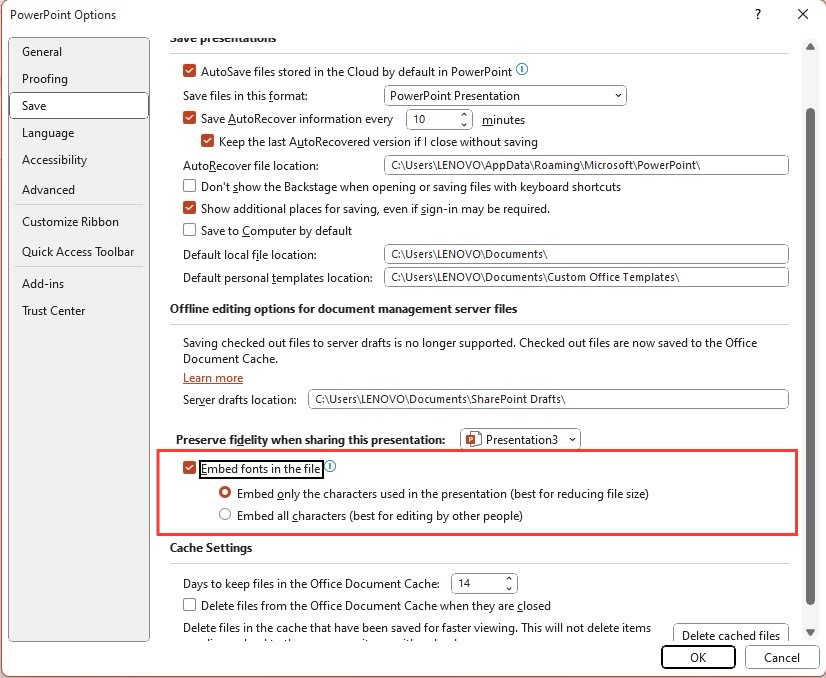The height and width of the screenshot is (678, 826).
Task: Click the Default local file location field
Action: coord(586,254)
